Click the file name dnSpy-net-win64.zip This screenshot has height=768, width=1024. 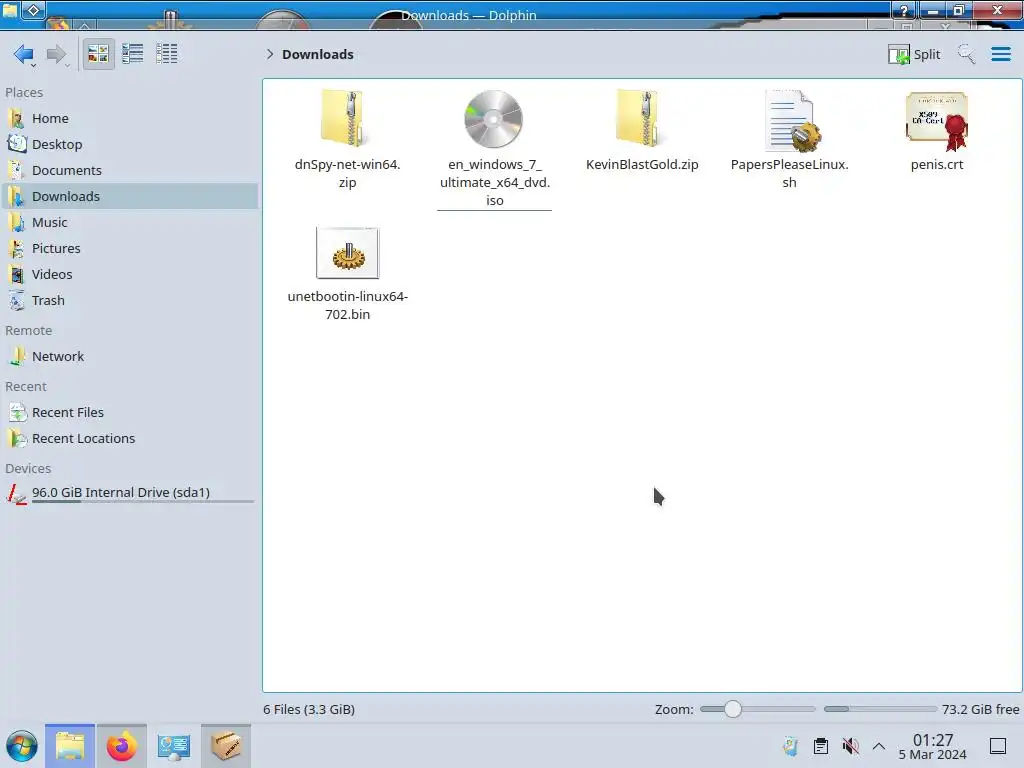[347, 174]
